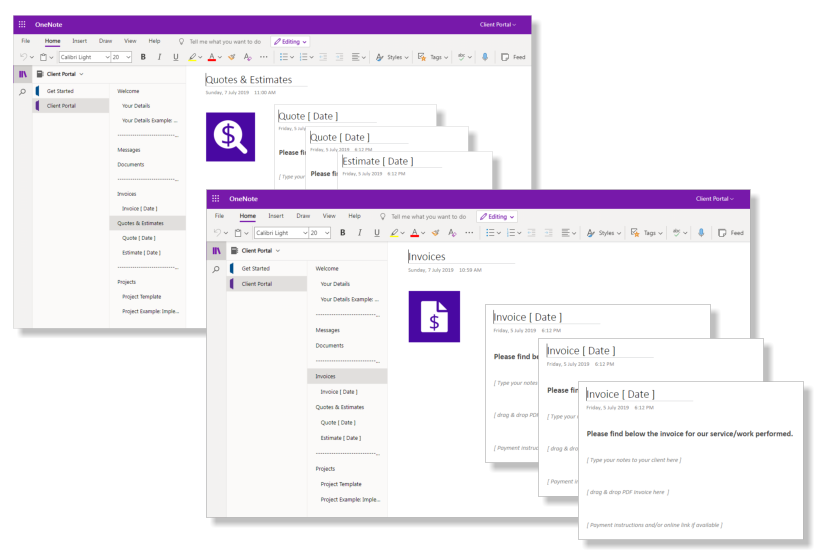Viewport: 820px width, 560px height.
Task: Click the notebooks library icon in the front window
Action: [217, 250]
